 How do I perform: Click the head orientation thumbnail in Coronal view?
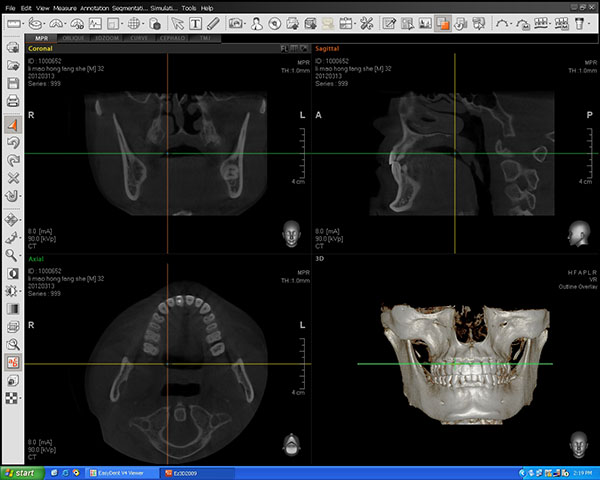292,235
